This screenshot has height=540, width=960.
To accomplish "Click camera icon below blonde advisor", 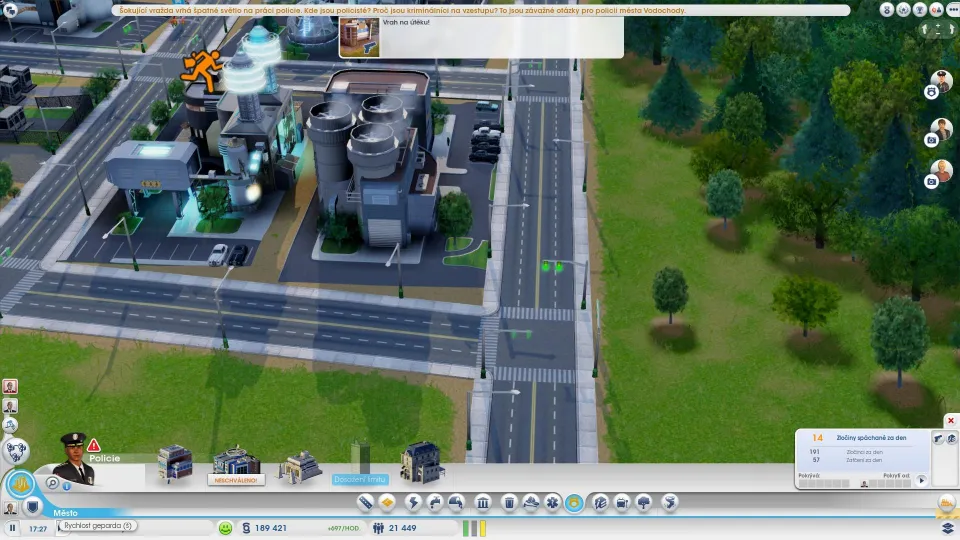I will 931,182.
